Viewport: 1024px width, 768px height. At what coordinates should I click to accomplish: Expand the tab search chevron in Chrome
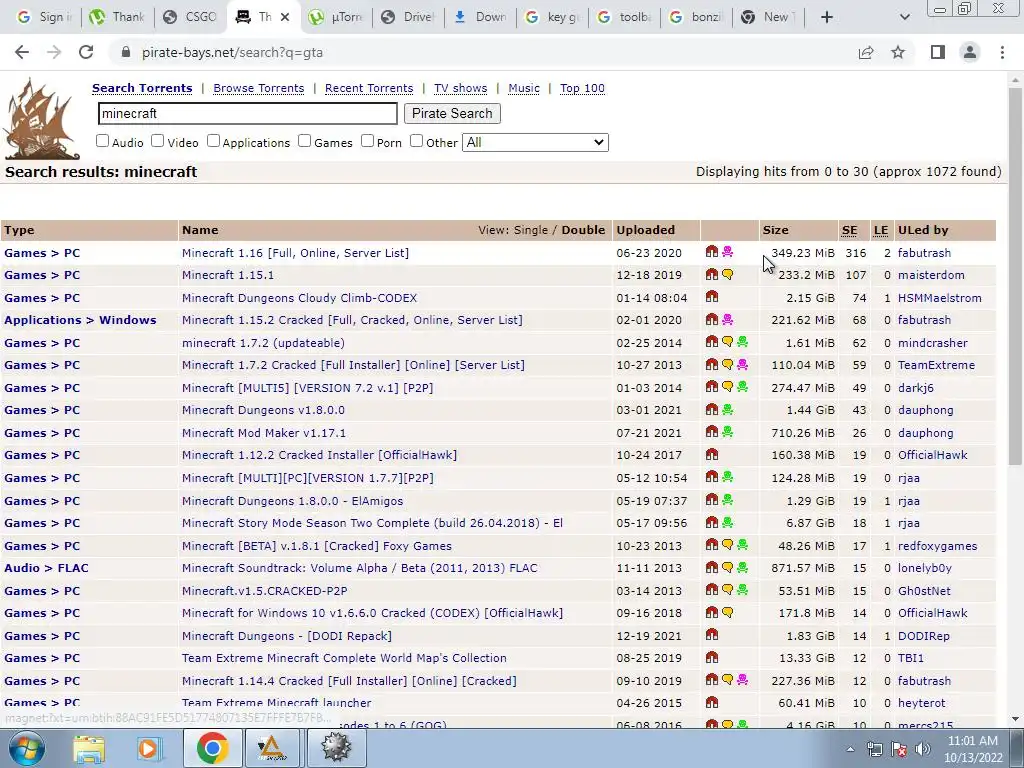point(904,17)
